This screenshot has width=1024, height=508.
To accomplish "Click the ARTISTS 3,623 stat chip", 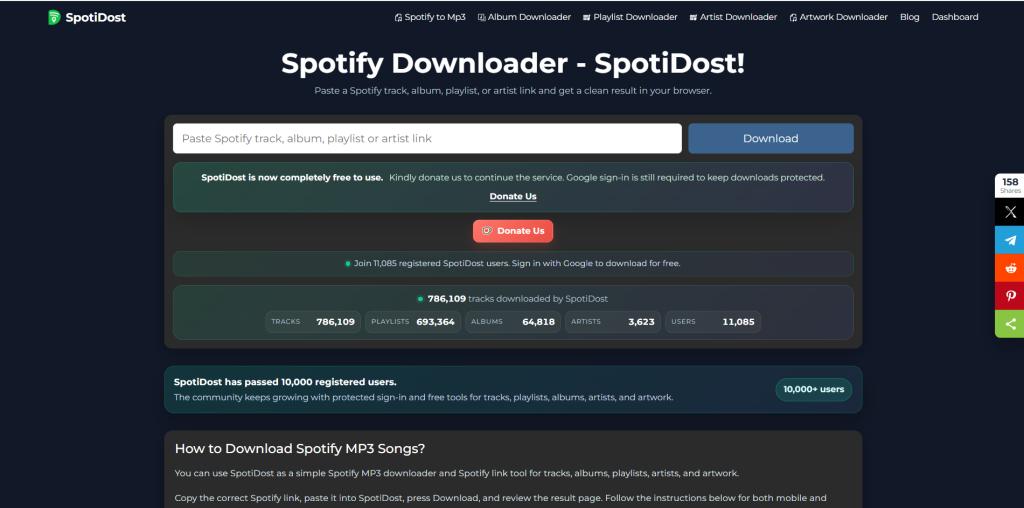I will click(613, 322).
